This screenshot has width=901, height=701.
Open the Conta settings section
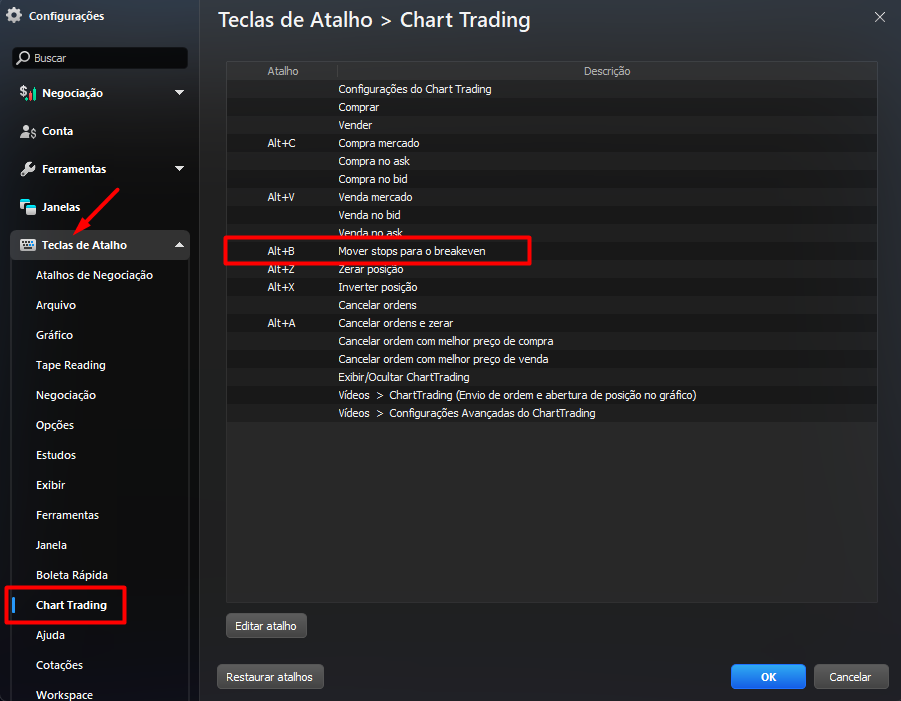click(x=100, y=131)
